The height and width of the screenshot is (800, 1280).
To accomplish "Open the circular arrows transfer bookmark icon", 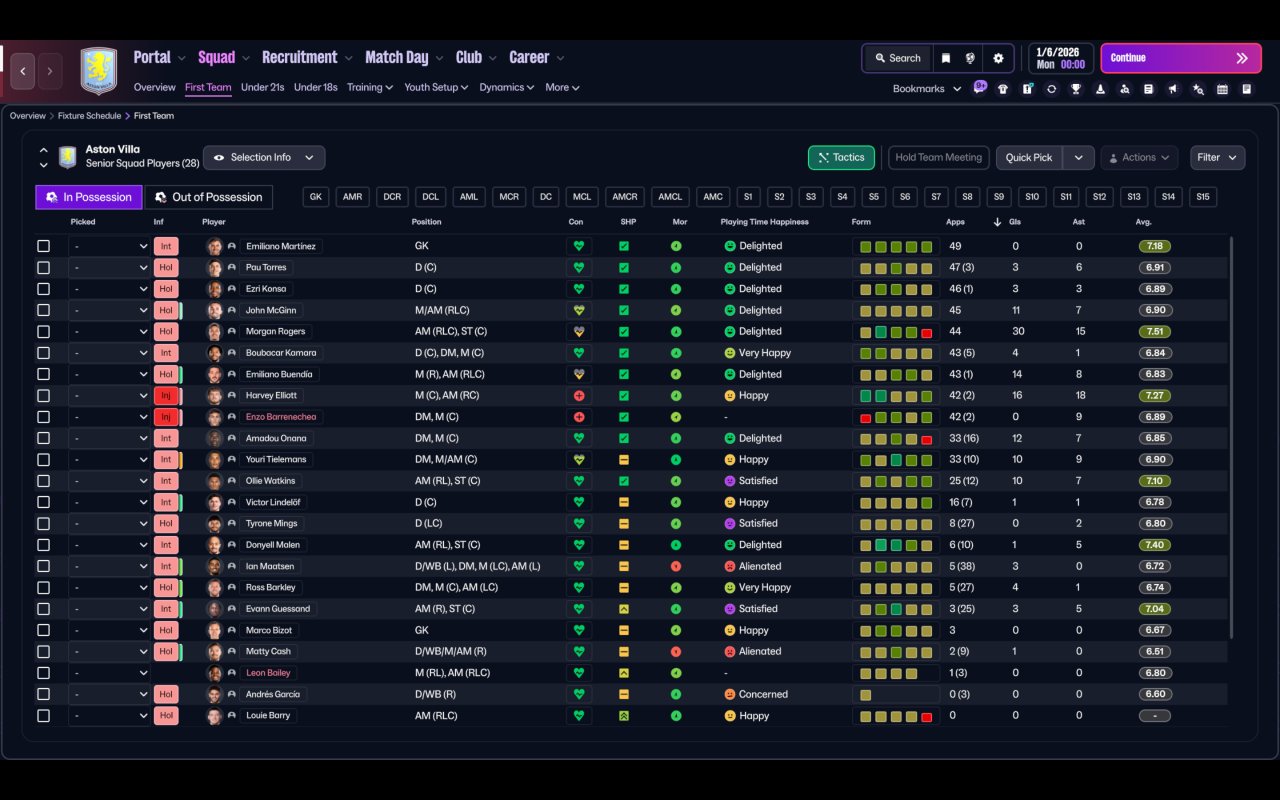I will click(1052, 89).
